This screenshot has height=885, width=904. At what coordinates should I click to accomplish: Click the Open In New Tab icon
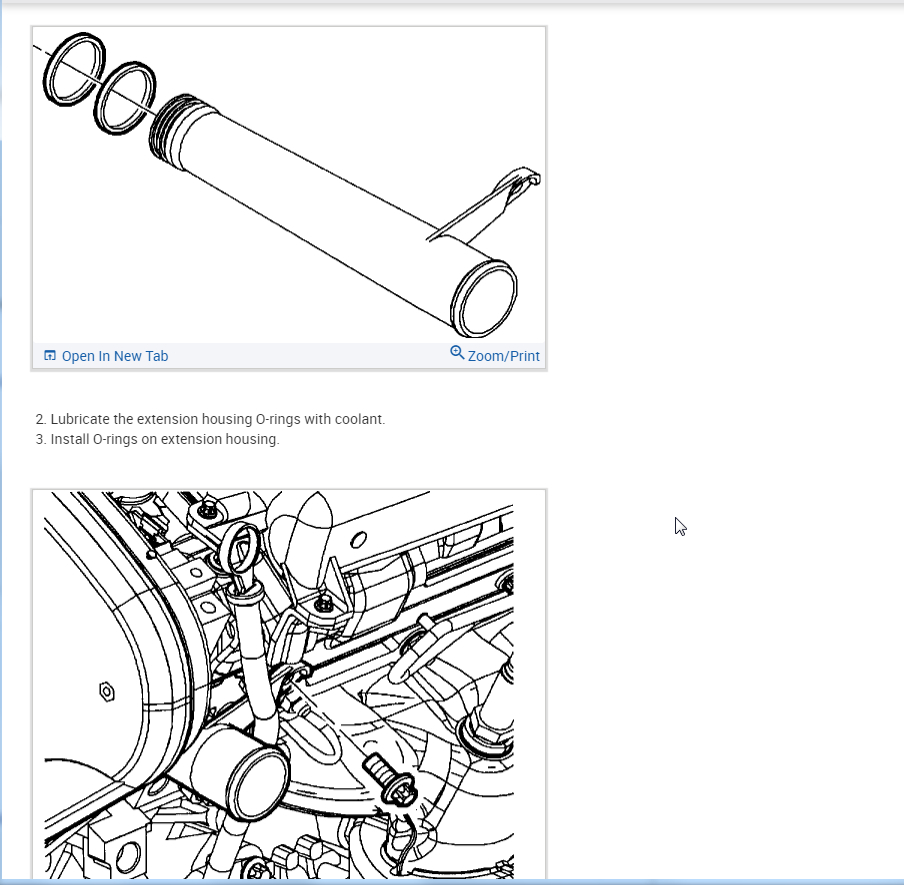(x=50, y=355)
